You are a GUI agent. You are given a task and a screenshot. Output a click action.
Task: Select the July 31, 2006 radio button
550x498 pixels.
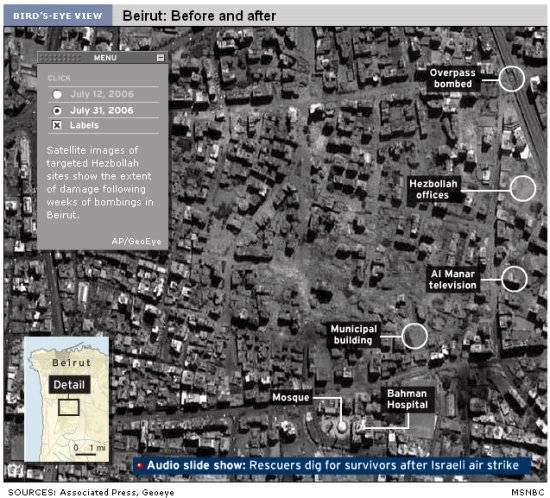(x=57, y=111)
